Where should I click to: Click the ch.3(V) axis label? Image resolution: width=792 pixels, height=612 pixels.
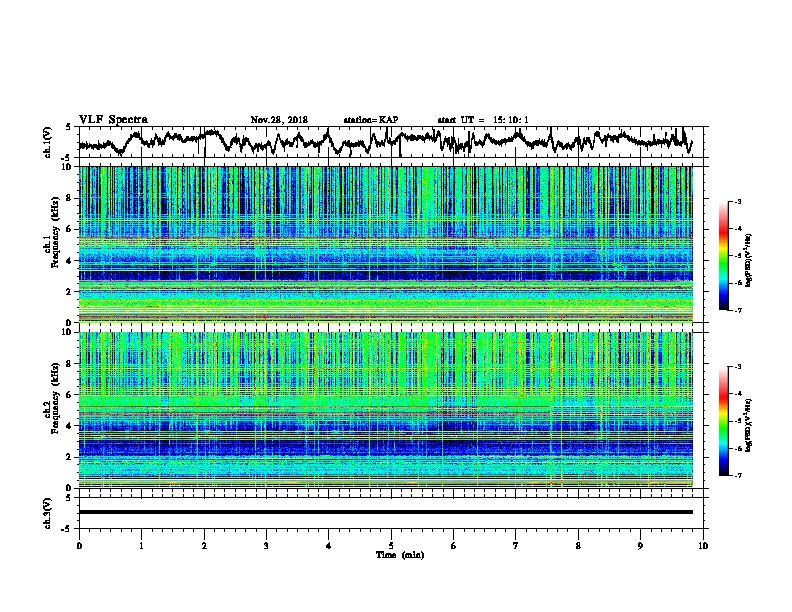[x=47, y=513]
